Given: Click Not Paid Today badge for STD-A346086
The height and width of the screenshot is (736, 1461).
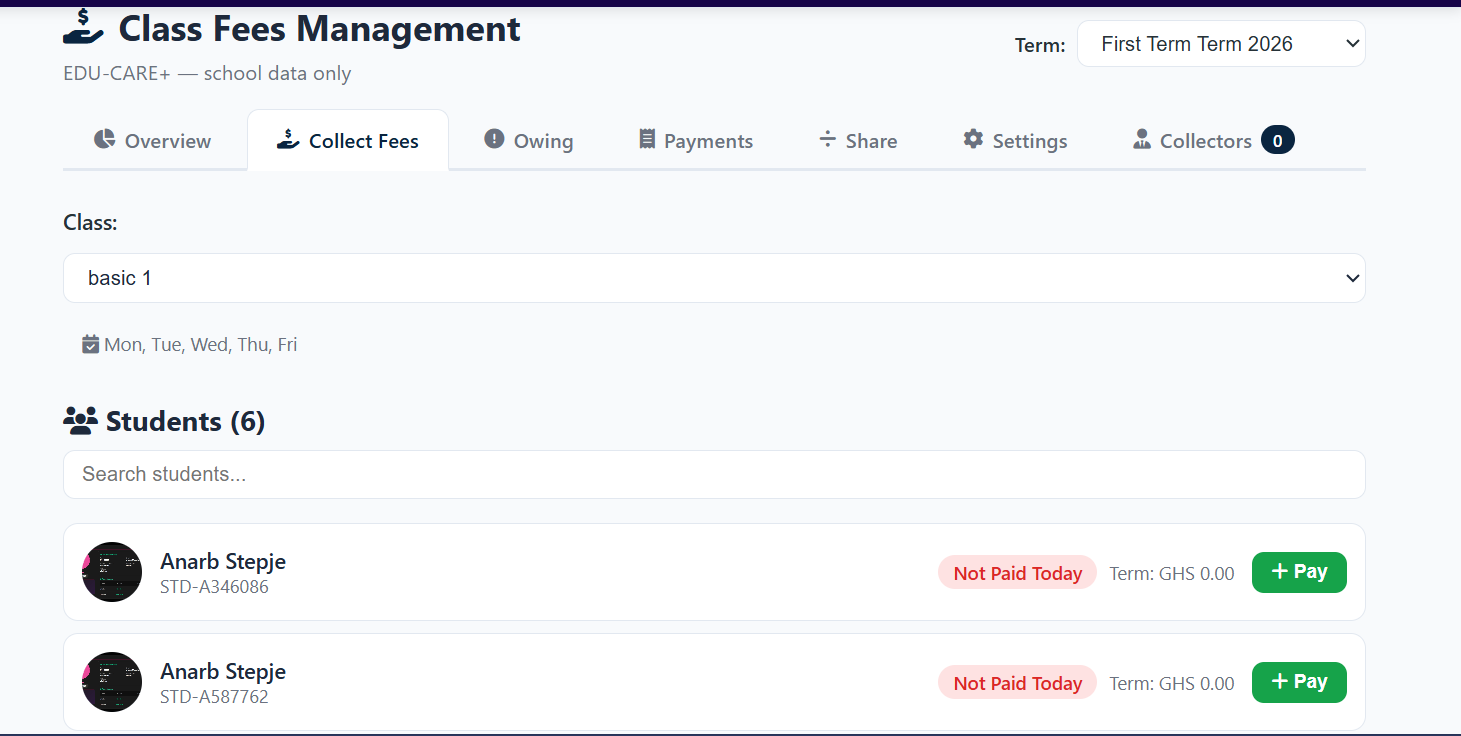Looking at the screenshot, I should click(1017, 573).
